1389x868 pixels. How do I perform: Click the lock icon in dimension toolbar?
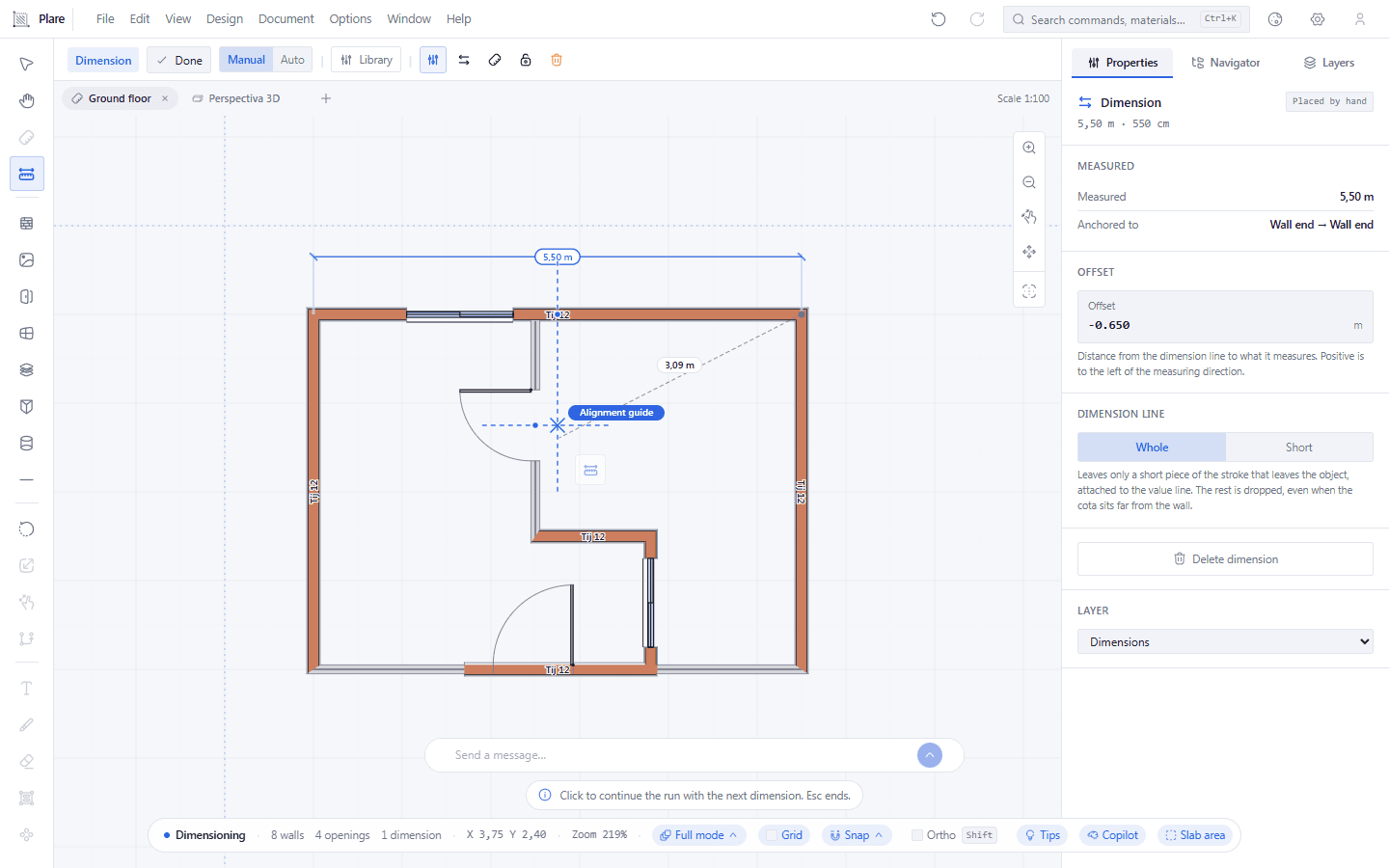click(x=526, y=60)
